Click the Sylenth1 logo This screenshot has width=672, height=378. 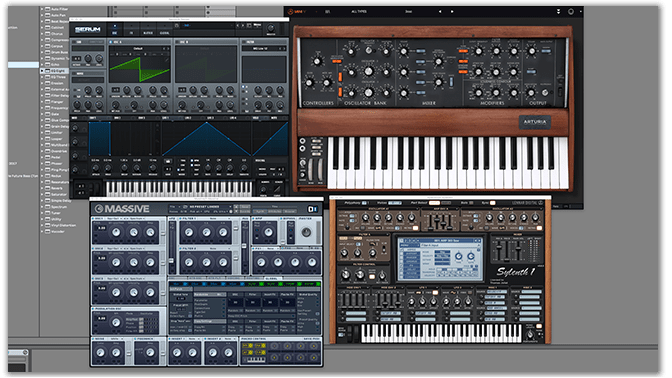pyautogui.click(x=516, y=272)
